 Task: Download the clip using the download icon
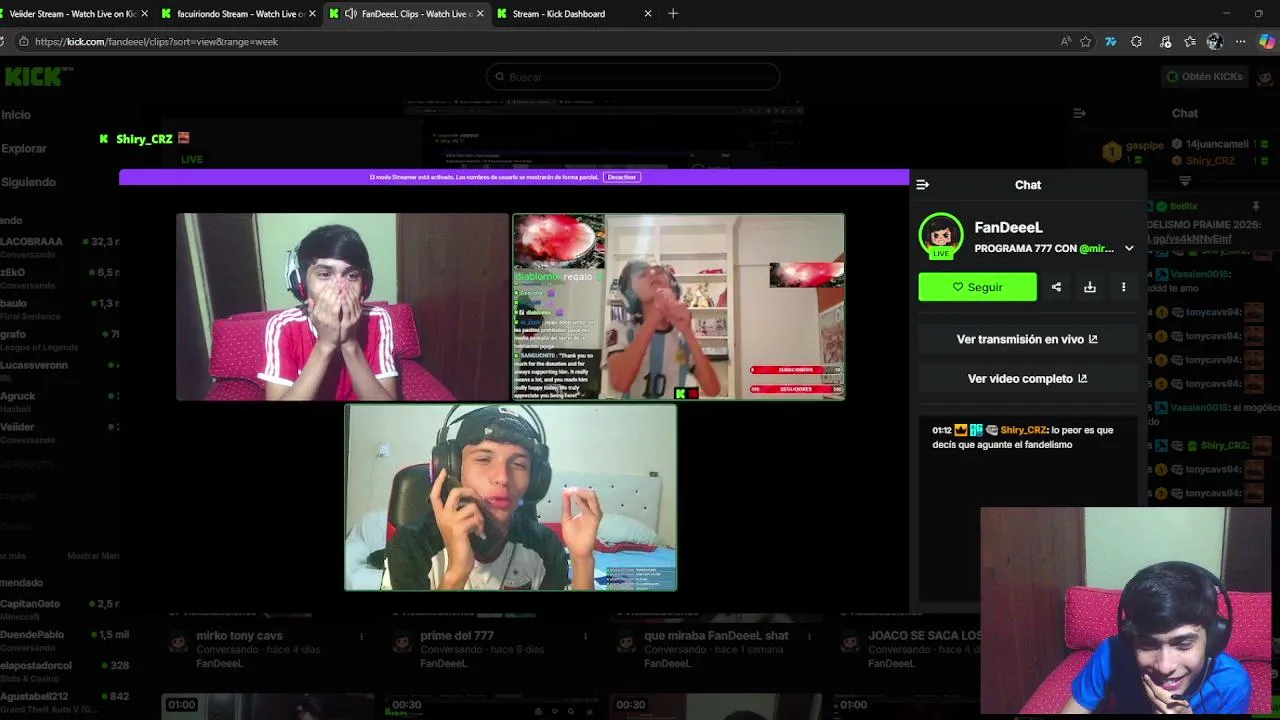coord(1090,287)
